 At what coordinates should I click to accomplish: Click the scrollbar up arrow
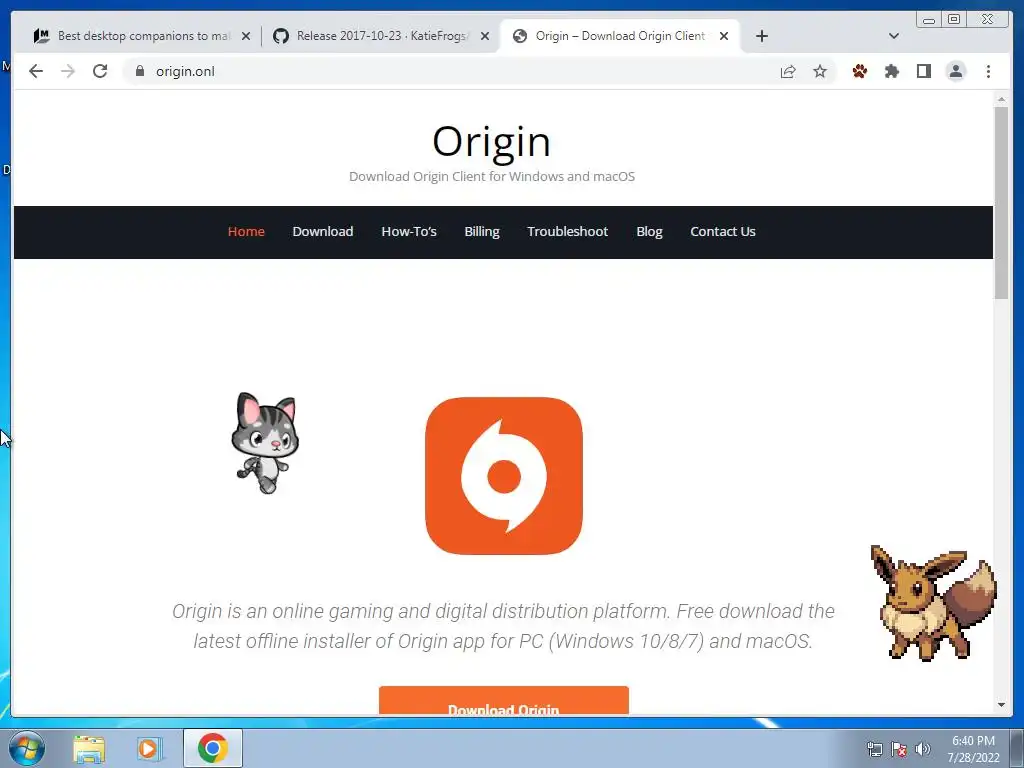point(1001,99)
